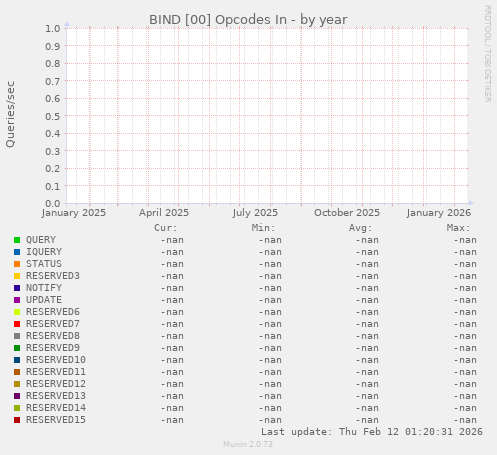497x455 pixels.
Task: Click the Queries/sec axis label
Action: pos(10,114)
